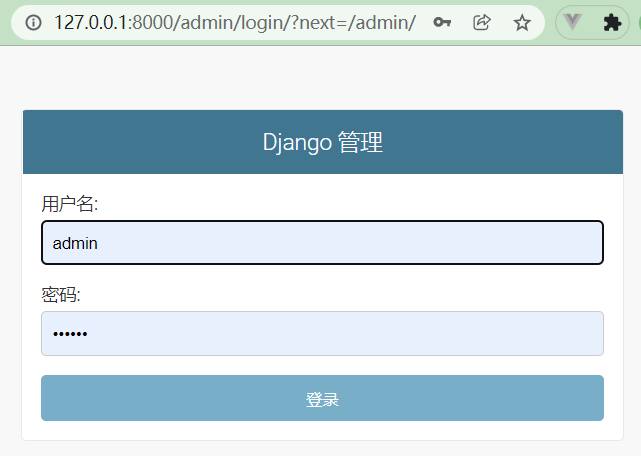Open the Vue devtools extension icon
The image size is (641, 456).
click(x=572, y=22)
